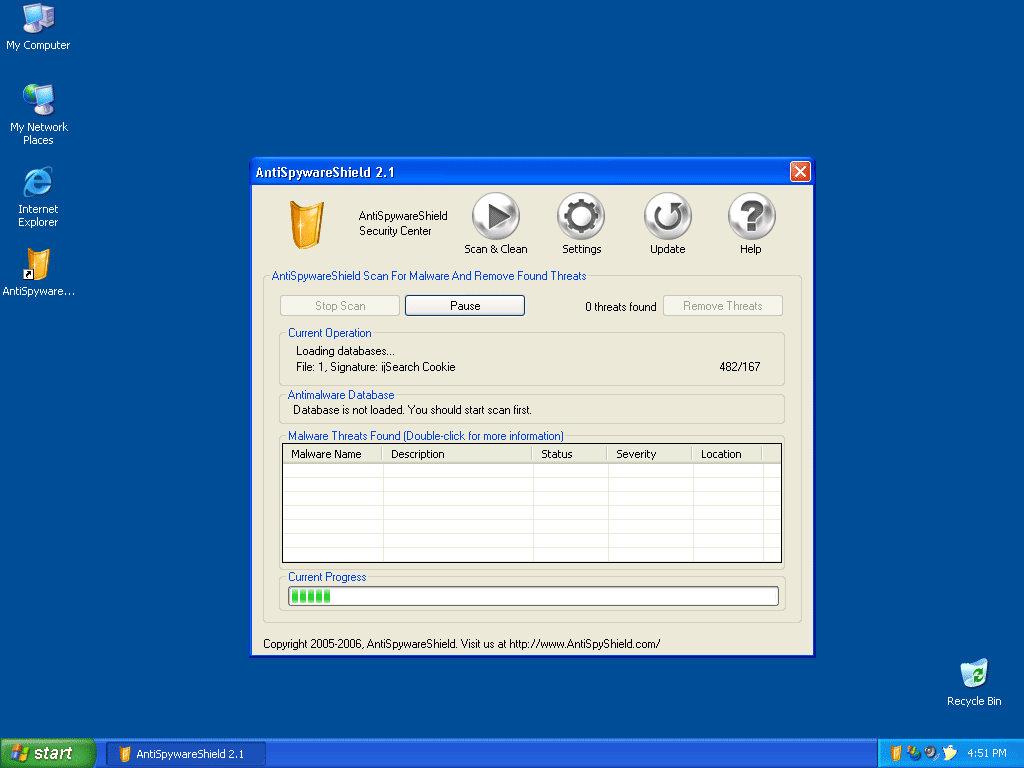The image size is (1024, 768).
Task: Click the Update circular arrow icon
Action: pyautogui.click(x=666, y=215)
